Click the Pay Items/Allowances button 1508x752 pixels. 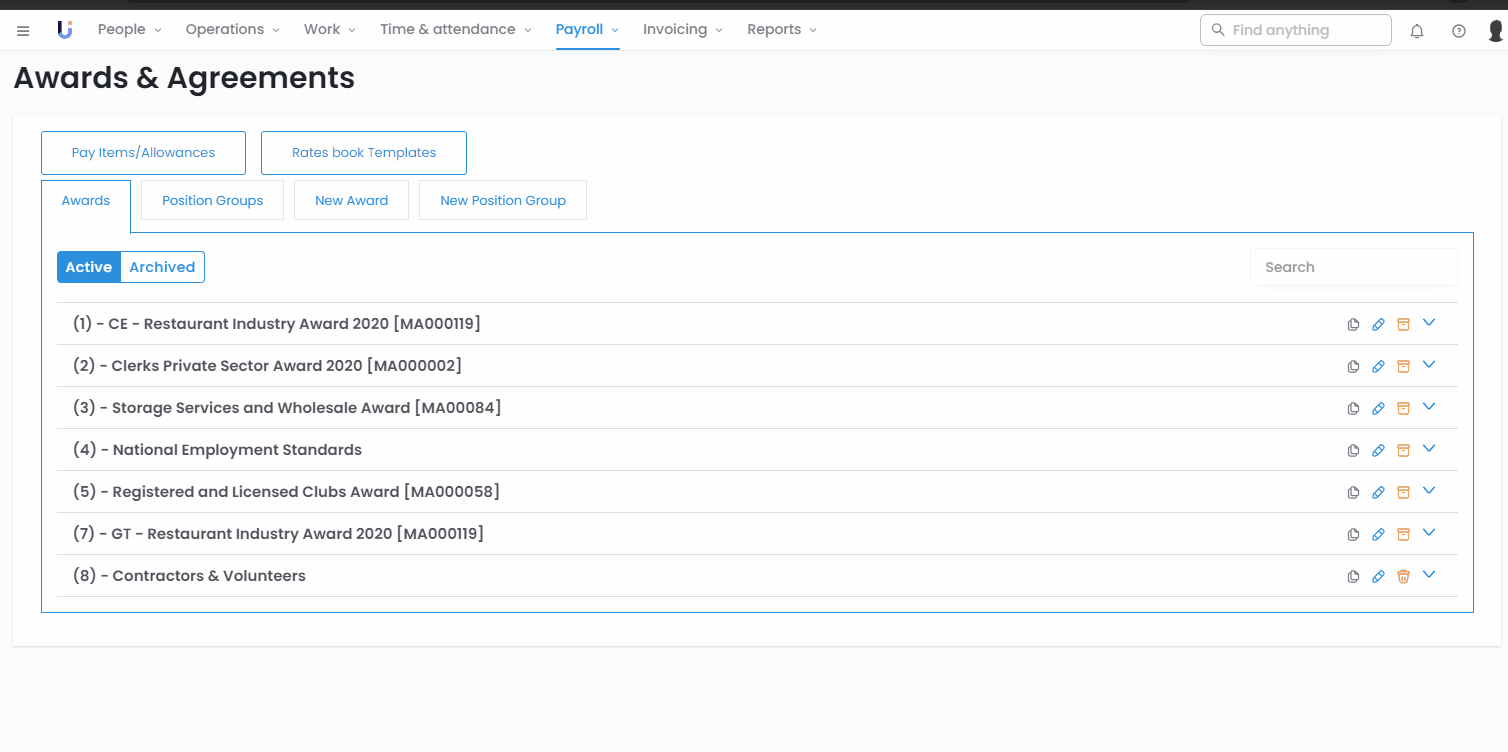coord(143,153)
